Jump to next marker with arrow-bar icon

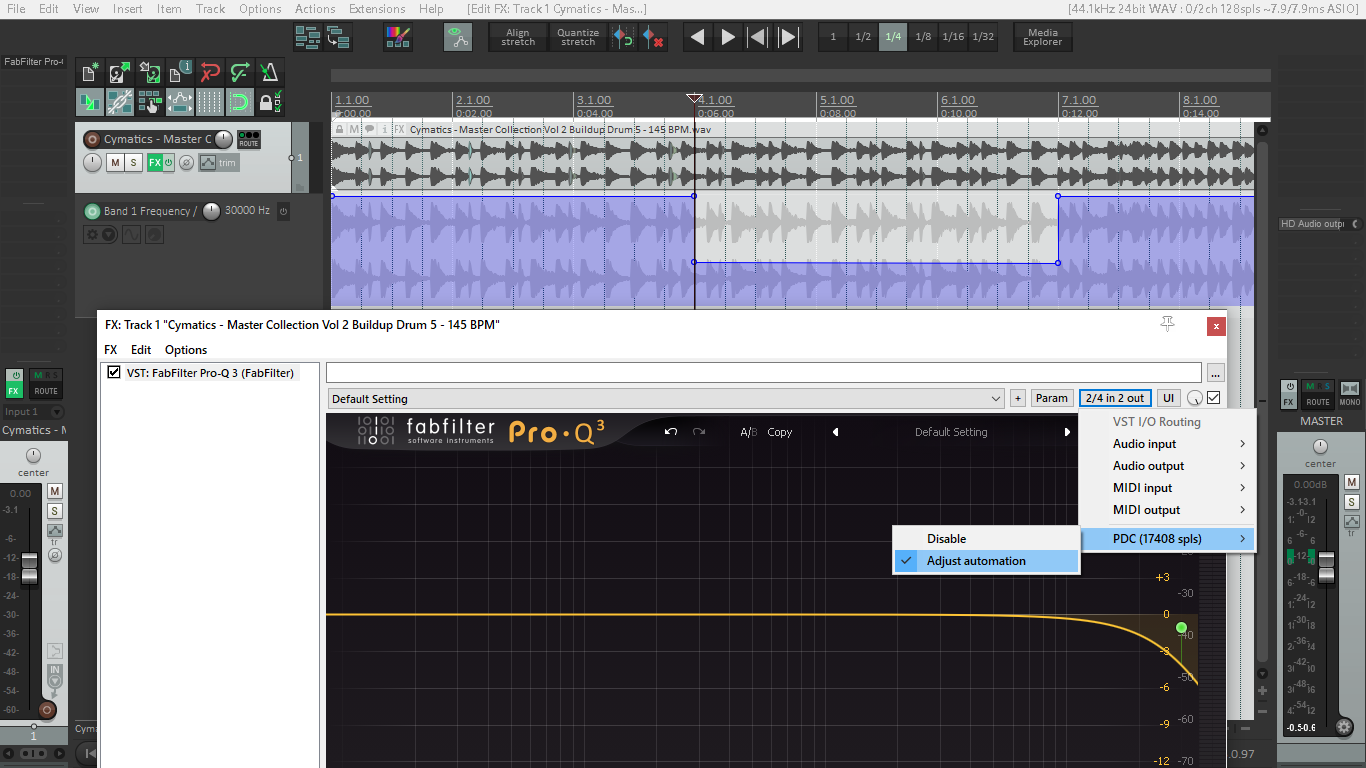789,38
